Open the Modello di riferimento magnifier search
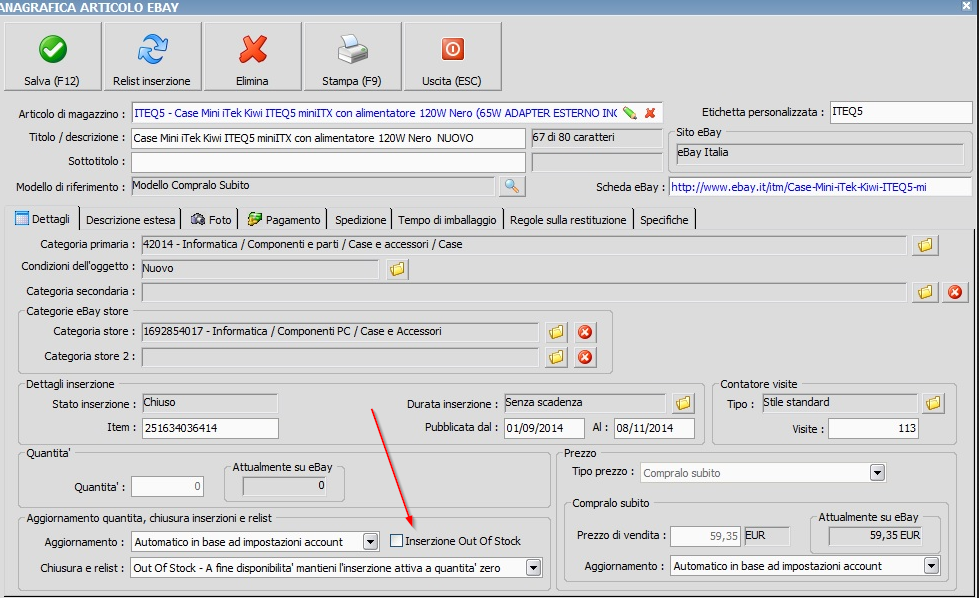Screen dimensions: 979x598 pyautogui.click(x=511, y=186)
